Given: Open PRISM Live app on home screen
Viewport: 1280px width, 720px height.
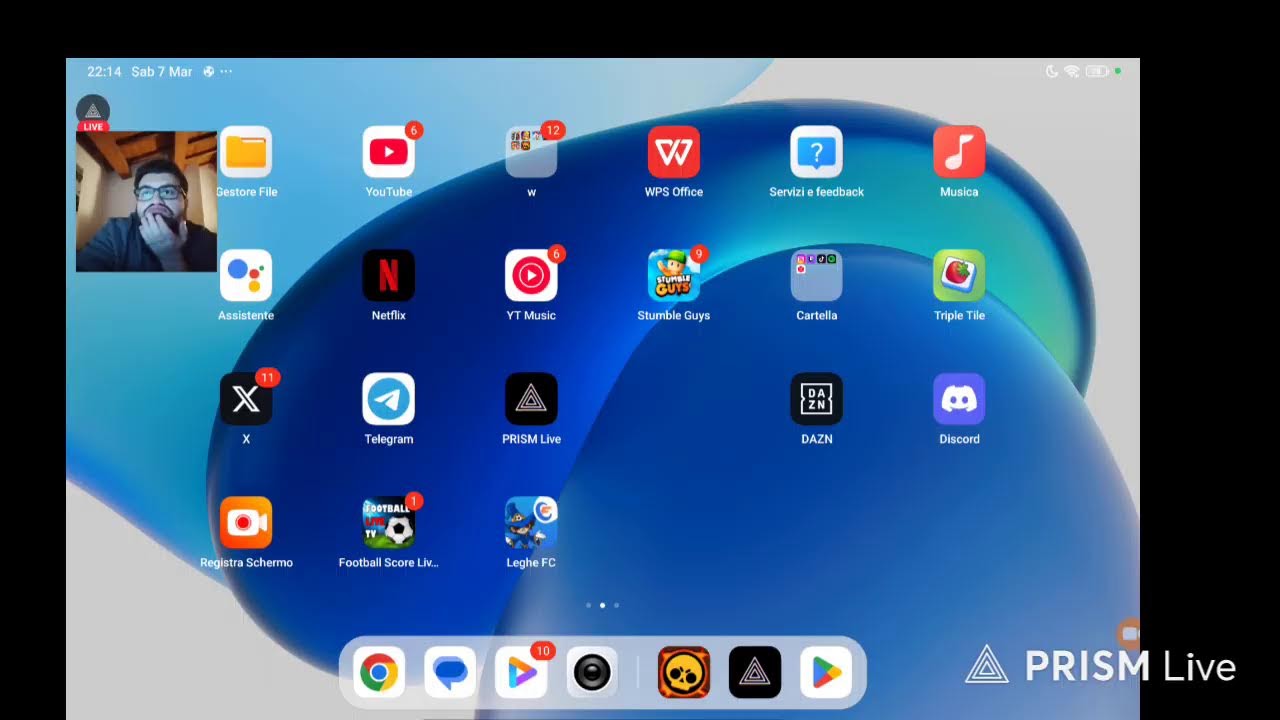Looking at the screenshot, I should pos(531,399).
